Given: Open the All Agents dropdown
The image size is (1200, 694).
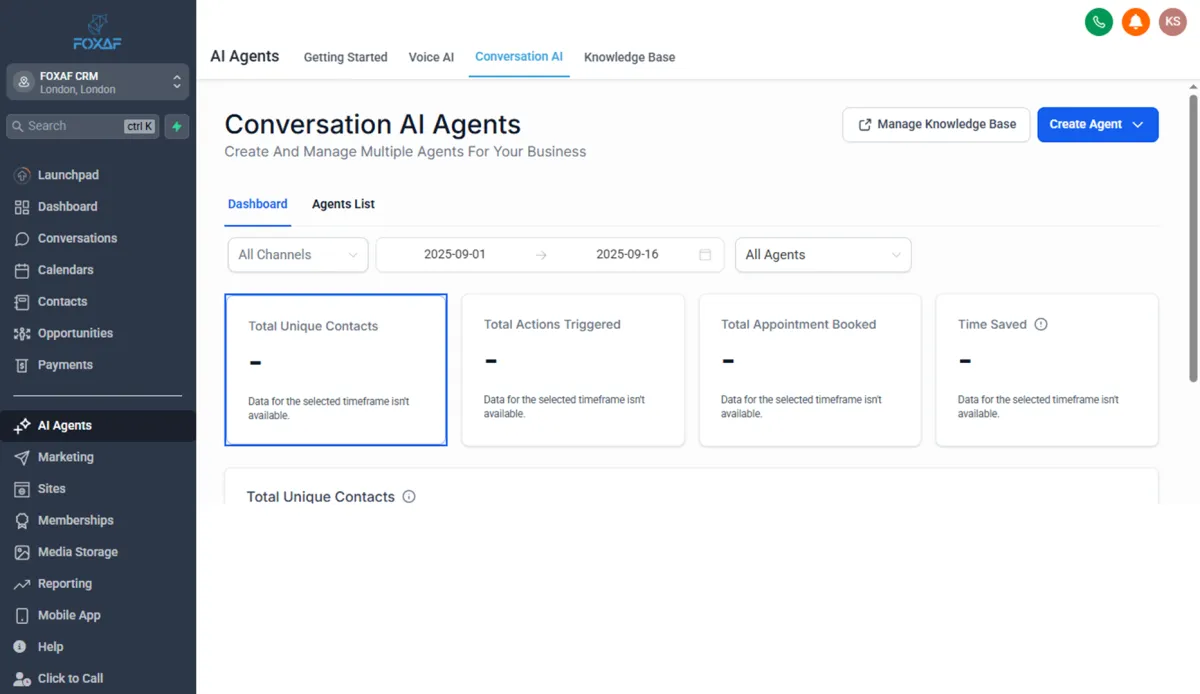Looking at the screenshot, I should tap(823, 255).
